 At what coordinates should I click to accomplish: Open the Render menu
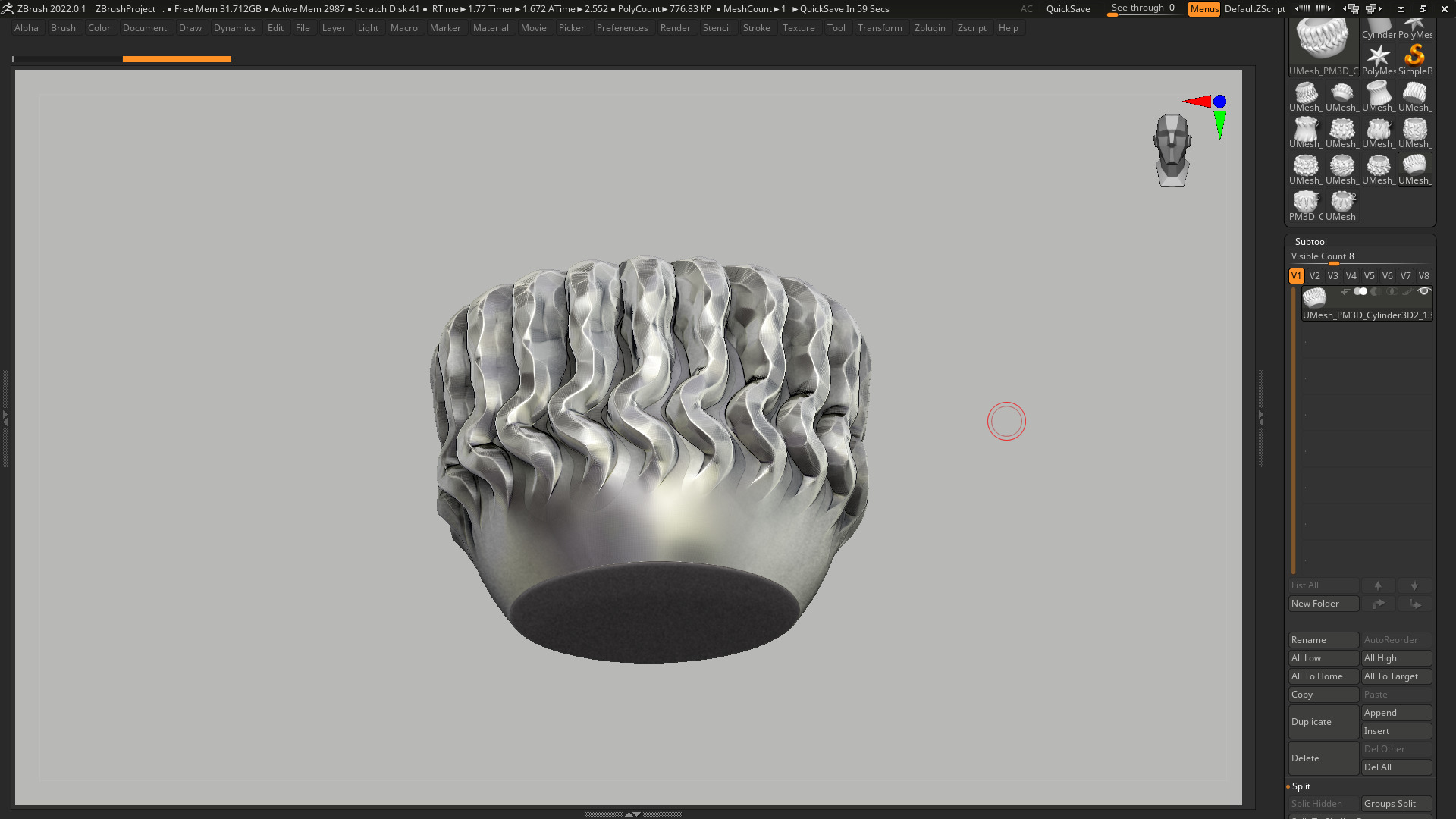pyautogui.click(x=675, y=28)
